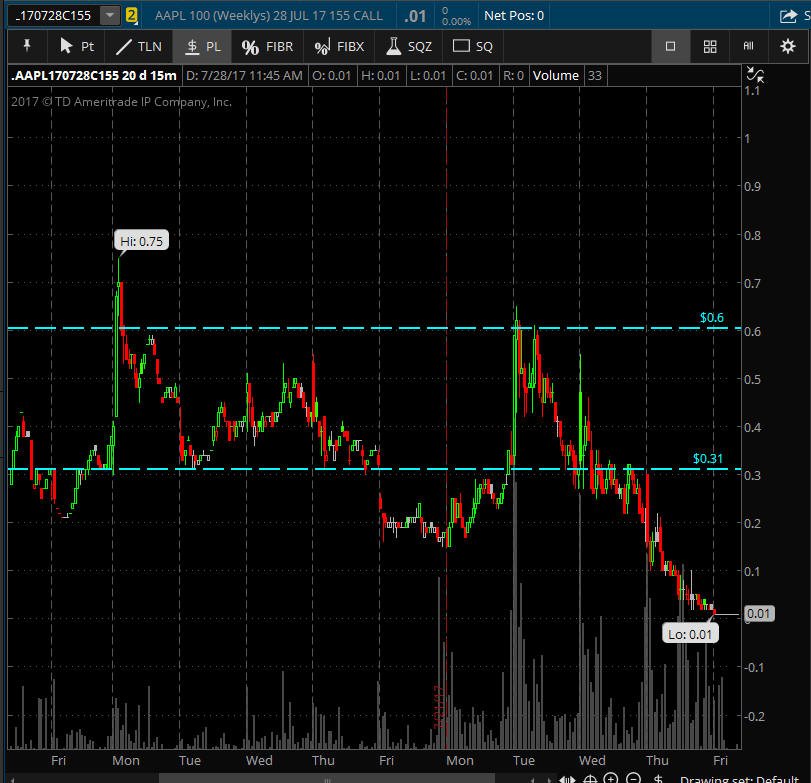
Task: Click the AAPL 100 Weeklys 155 CALL description
Action: coord(268,16)
